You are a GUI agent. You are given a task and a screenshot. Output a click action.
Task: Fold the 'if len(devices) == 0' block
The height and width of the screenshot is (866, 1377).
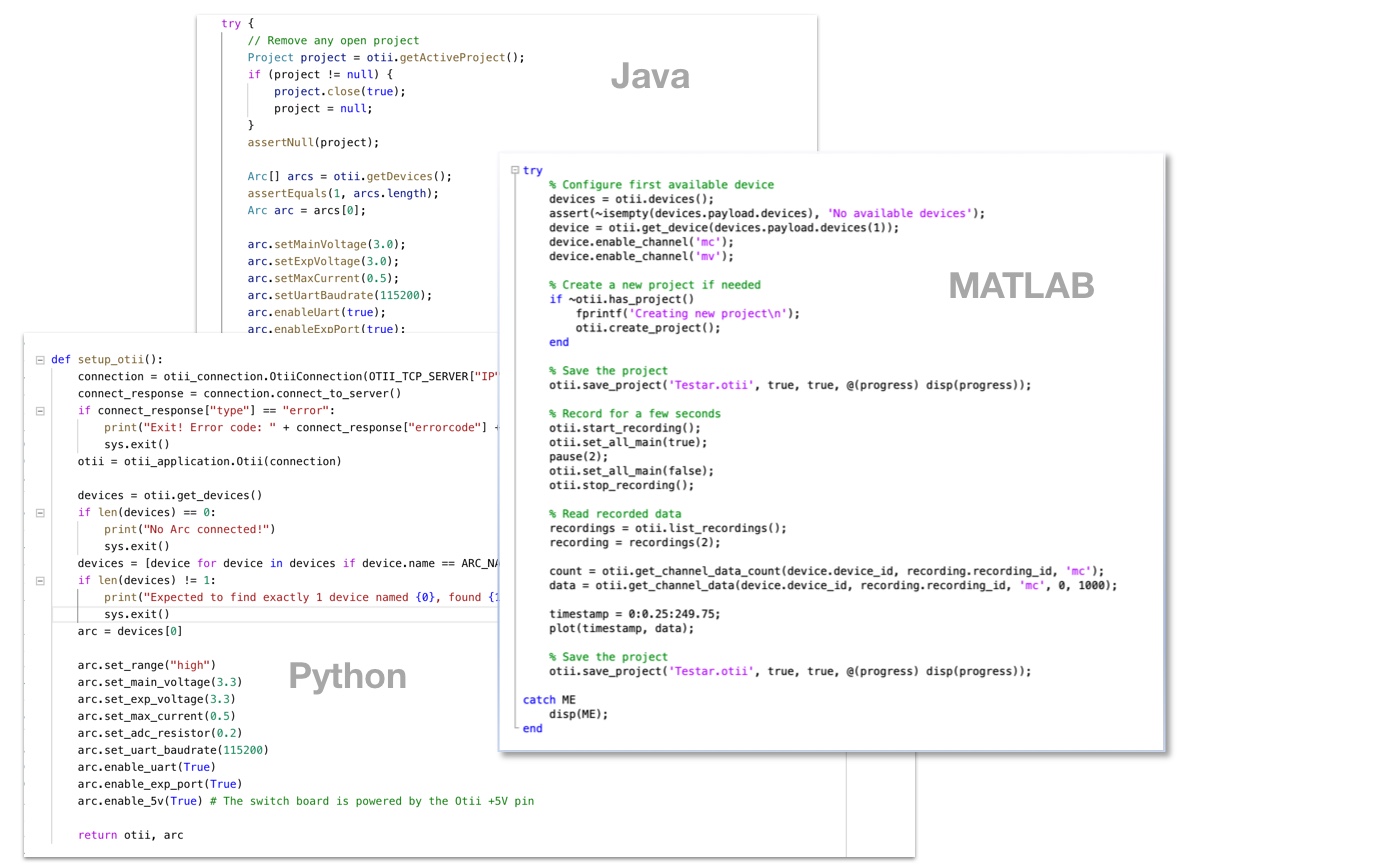click(x=40, y=513)
